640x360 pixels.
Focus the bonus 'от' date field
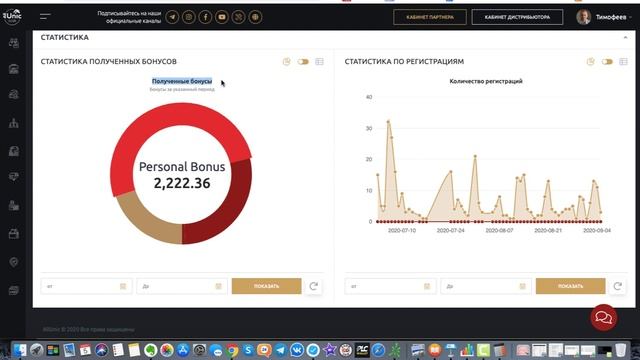[x=86, y=286]
